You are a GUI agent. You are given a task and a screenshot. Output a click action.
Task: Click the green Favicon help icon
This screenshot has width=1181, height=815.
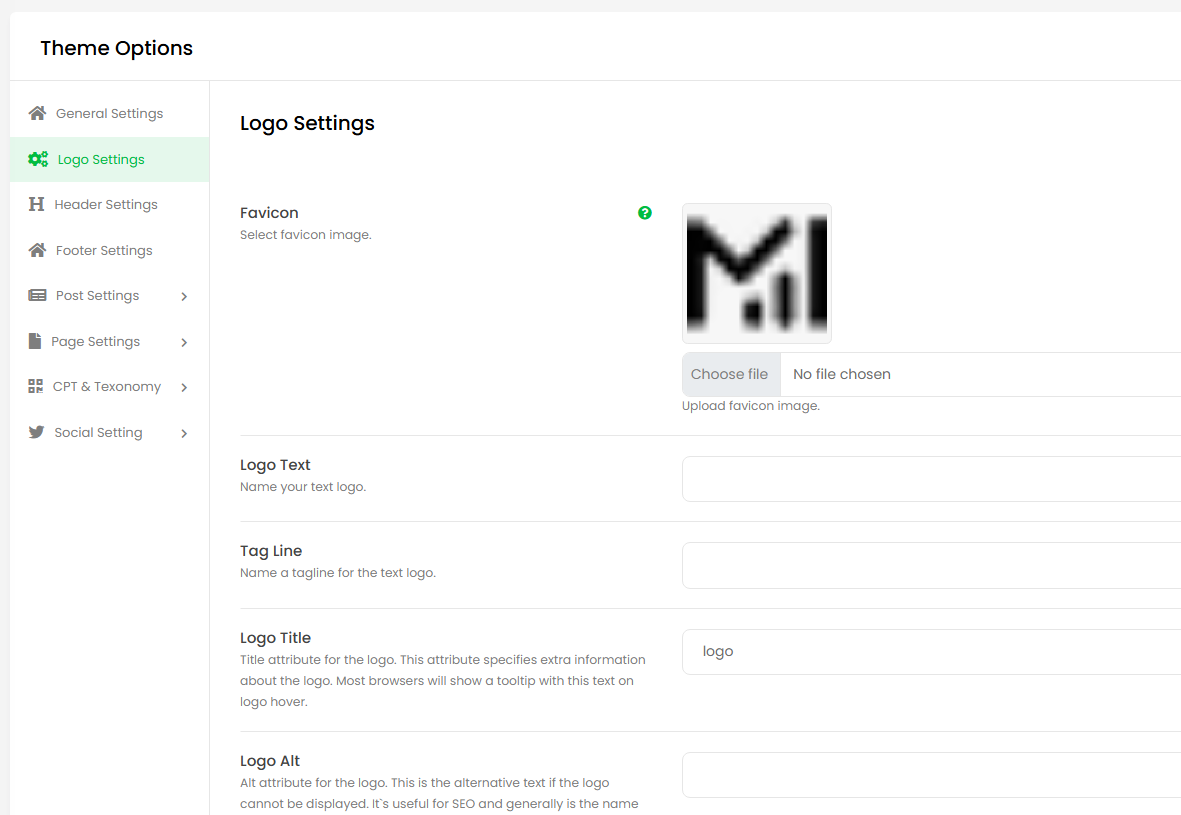(x=645, y=212)
